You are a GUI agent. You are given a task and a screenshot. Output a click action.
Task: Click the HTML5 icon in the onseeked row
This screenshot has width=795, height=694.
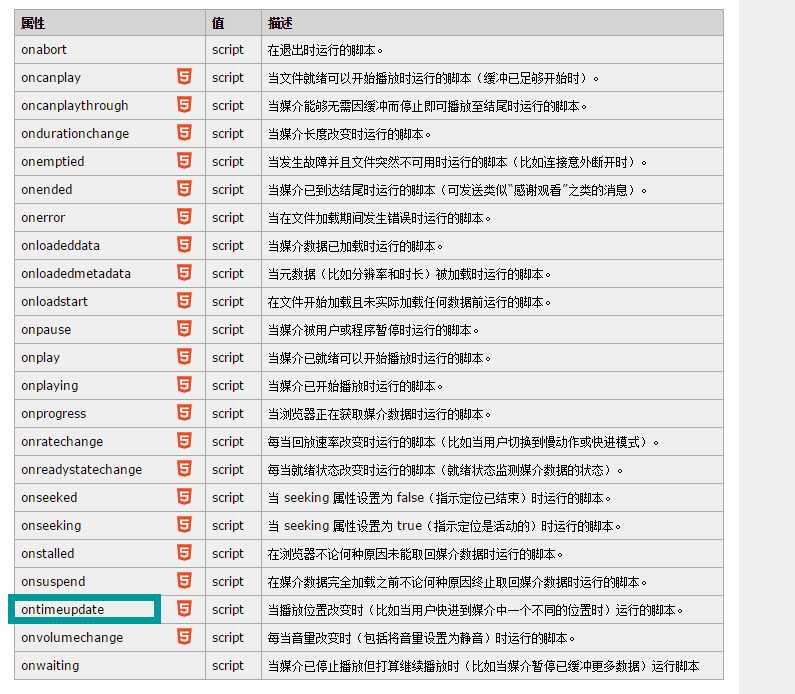pos(185,497)
